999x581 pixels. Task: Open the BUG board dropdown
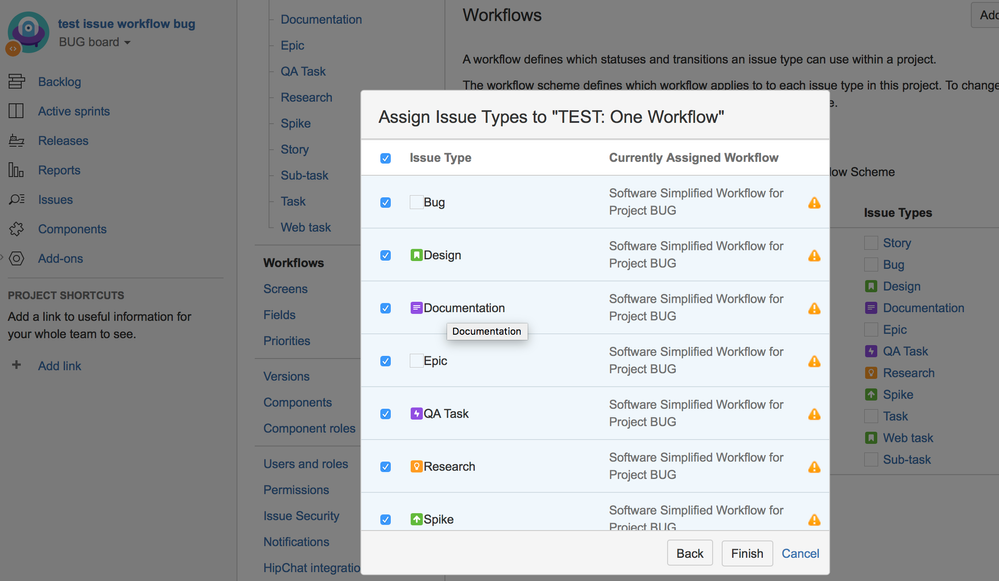point(94,42)
